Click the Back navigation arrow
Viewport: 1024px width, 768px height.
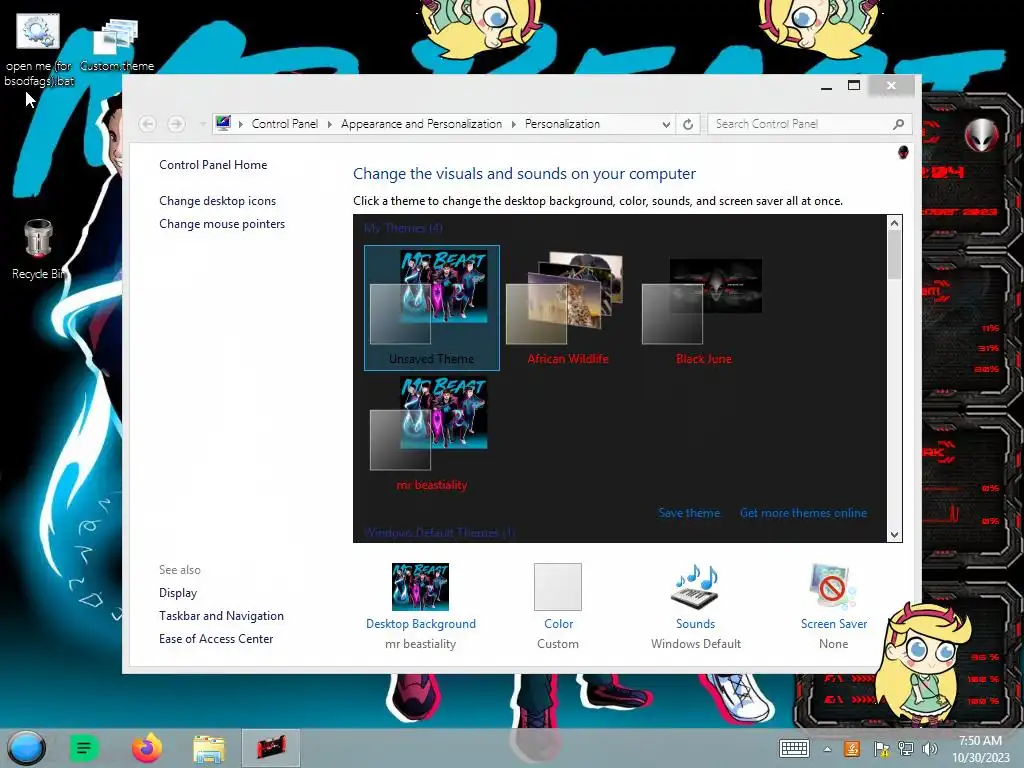point(148,123)
